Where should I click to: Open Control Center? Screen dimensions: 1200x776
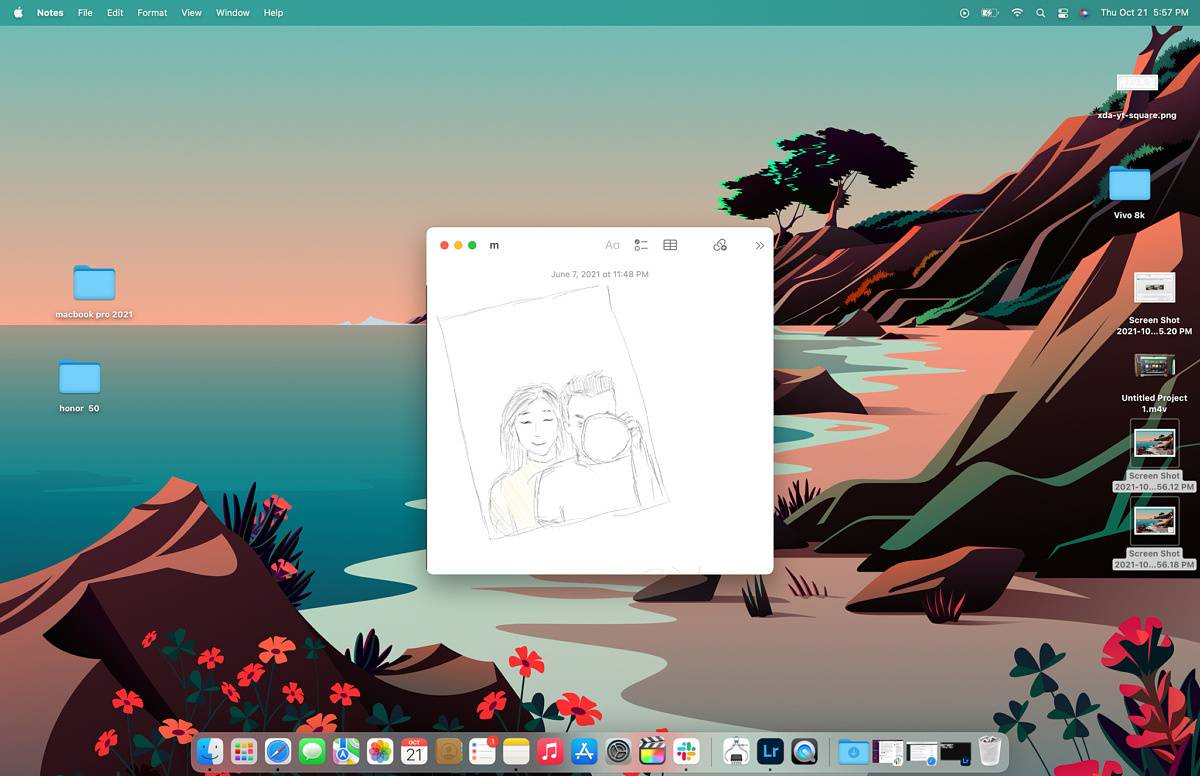pos(1063,13)
